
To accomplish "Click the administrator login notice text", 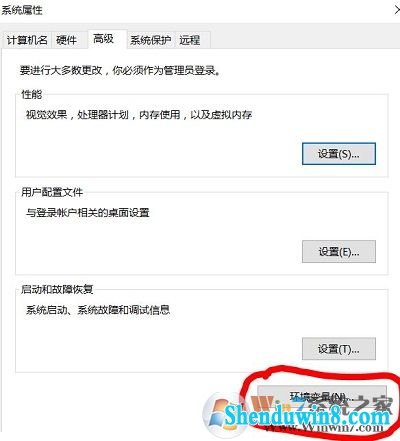I will [120, 70].
